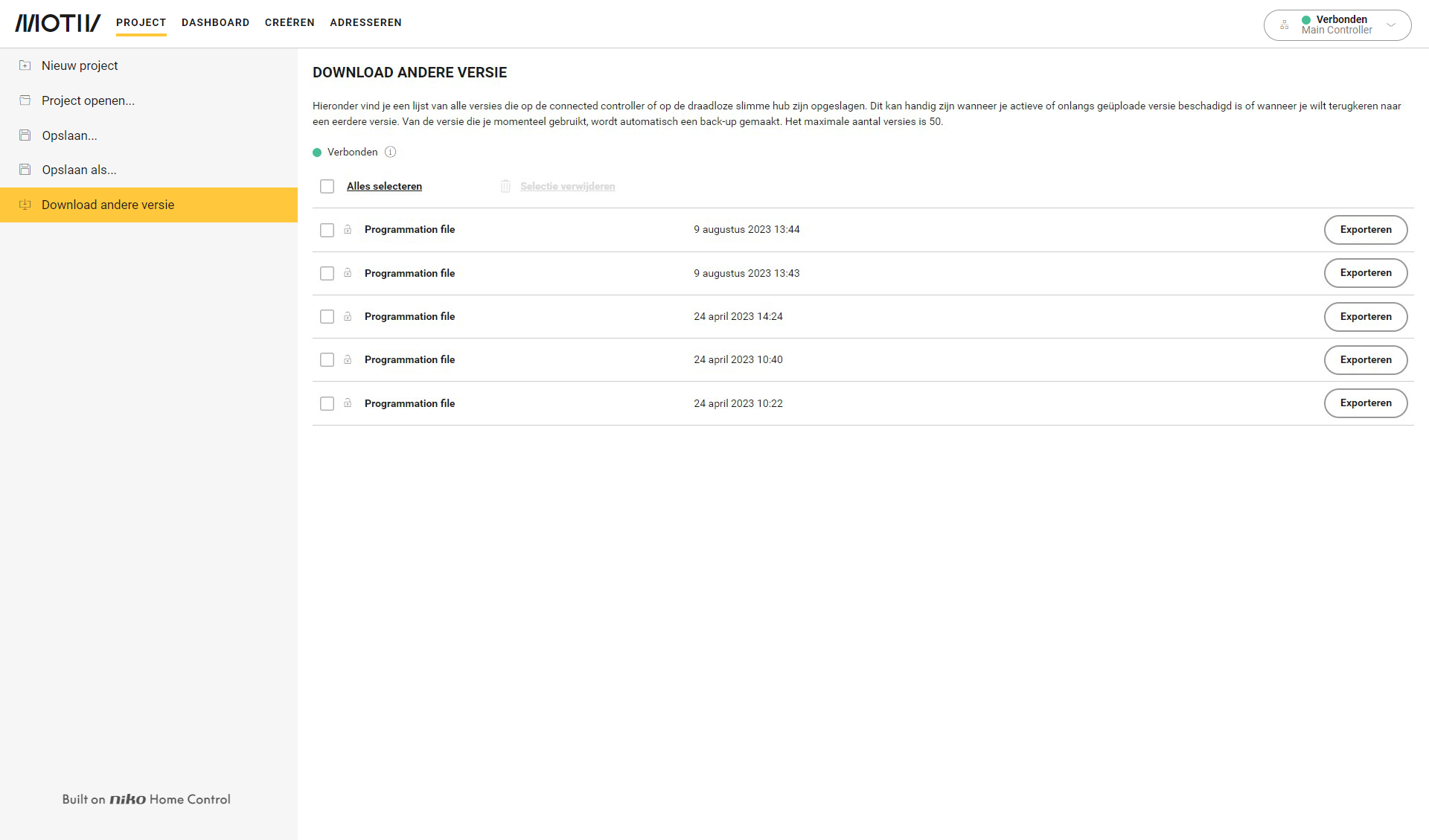Click the Niko logo in the footer

[x=128, y=799]
